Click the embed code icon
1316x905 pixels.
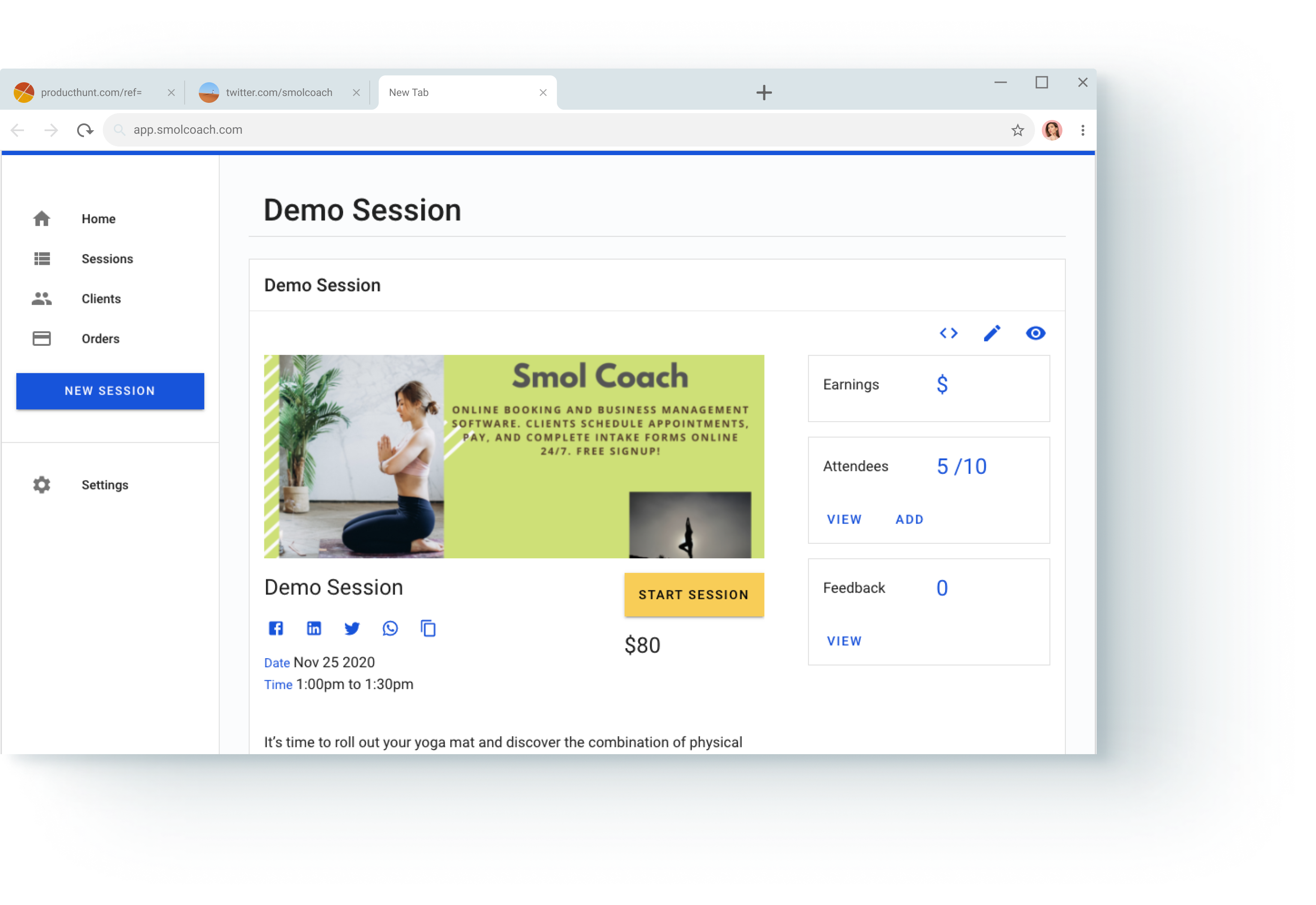pyautogui.click(x=948, y=333)
